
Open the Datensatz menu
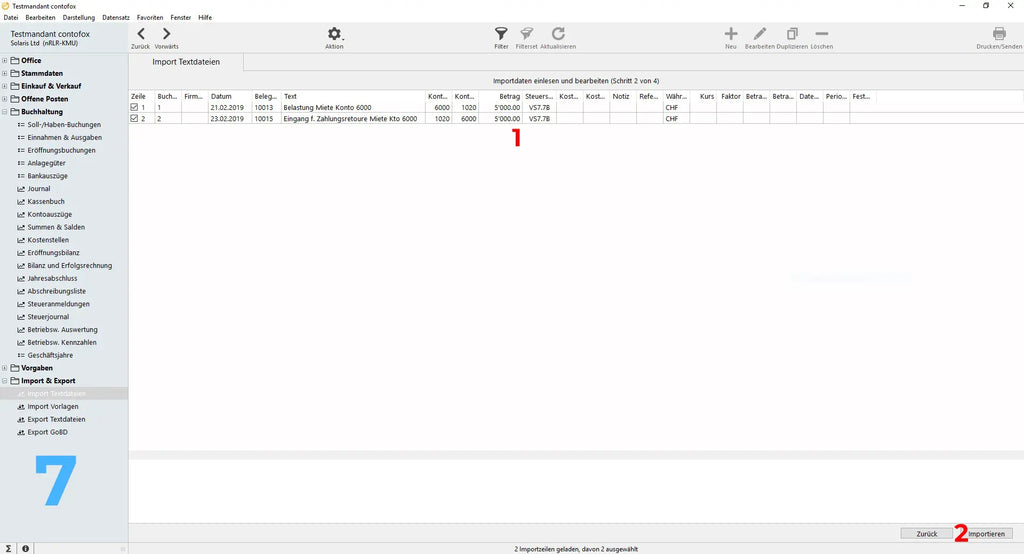click(116, 18)
